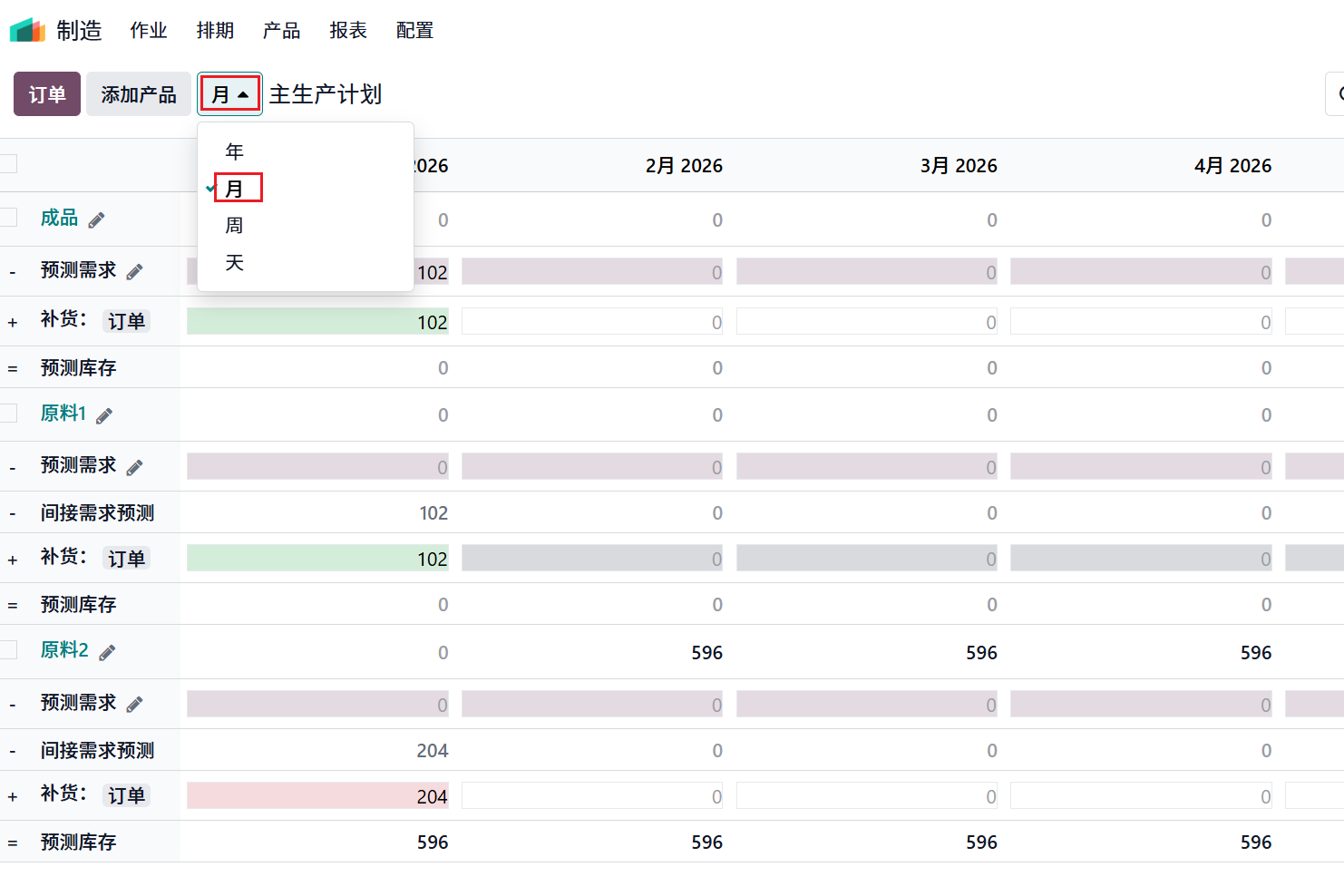Click the Odoo Manufacturing app logo
This screenshot has width=1344, height=896.
[27, 30]
